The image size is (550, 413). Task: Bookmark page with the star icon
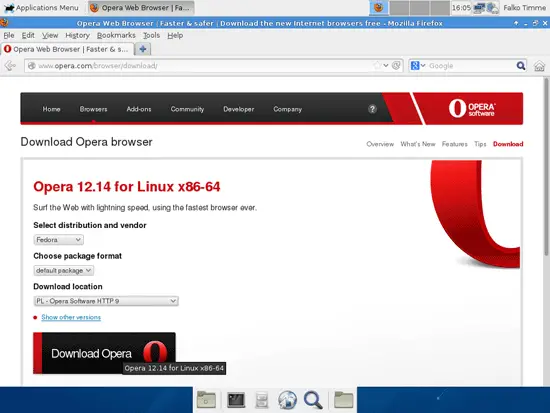pyautogui.click(x=377, y=65)
